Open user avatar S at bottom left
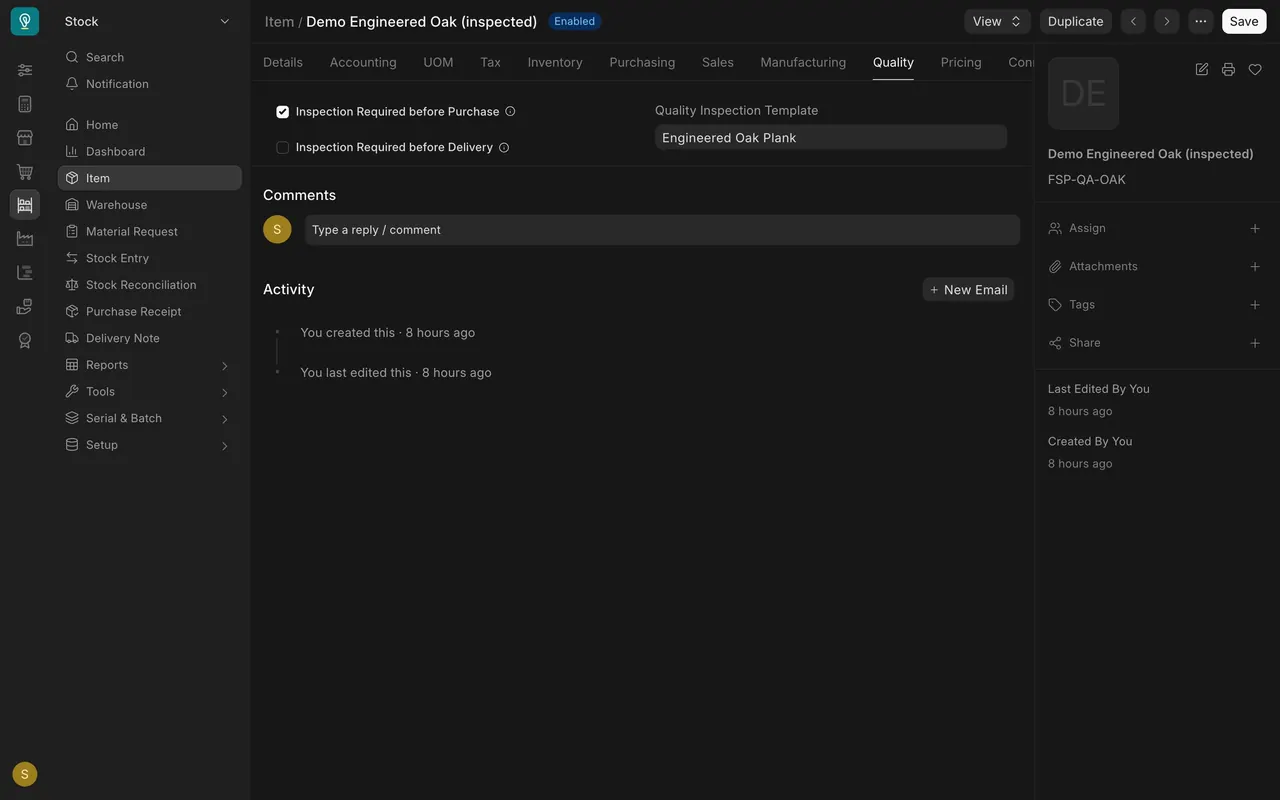The image size is (1280, 800). [x=25, y=774]
